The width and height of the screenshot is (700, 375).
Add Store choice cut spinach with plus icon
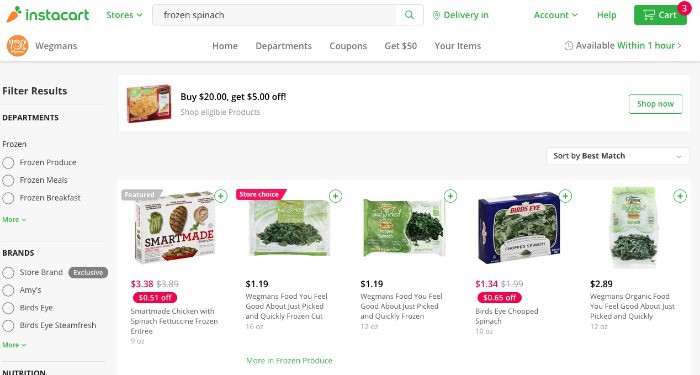coord(335,196)
